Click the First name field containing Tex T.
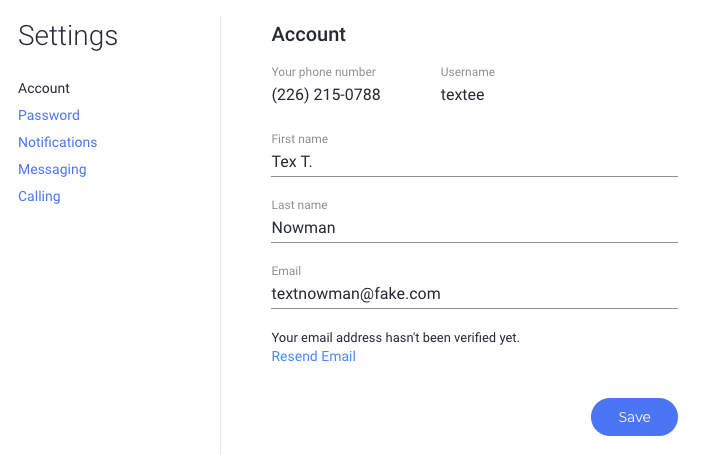Viewport: 710px width, 455px height. 474,161
